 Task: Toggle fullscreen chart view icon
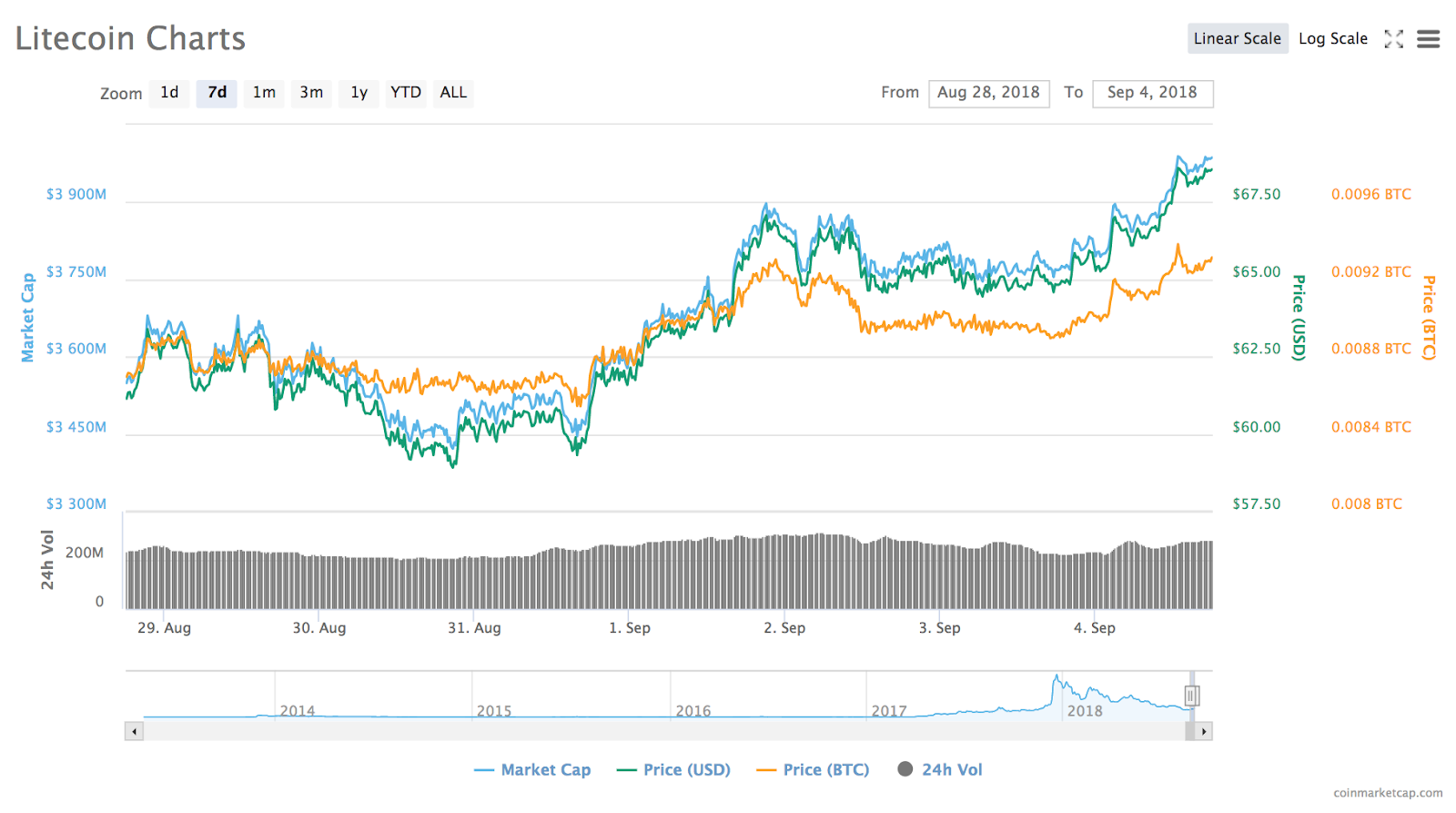(1393, 39)
